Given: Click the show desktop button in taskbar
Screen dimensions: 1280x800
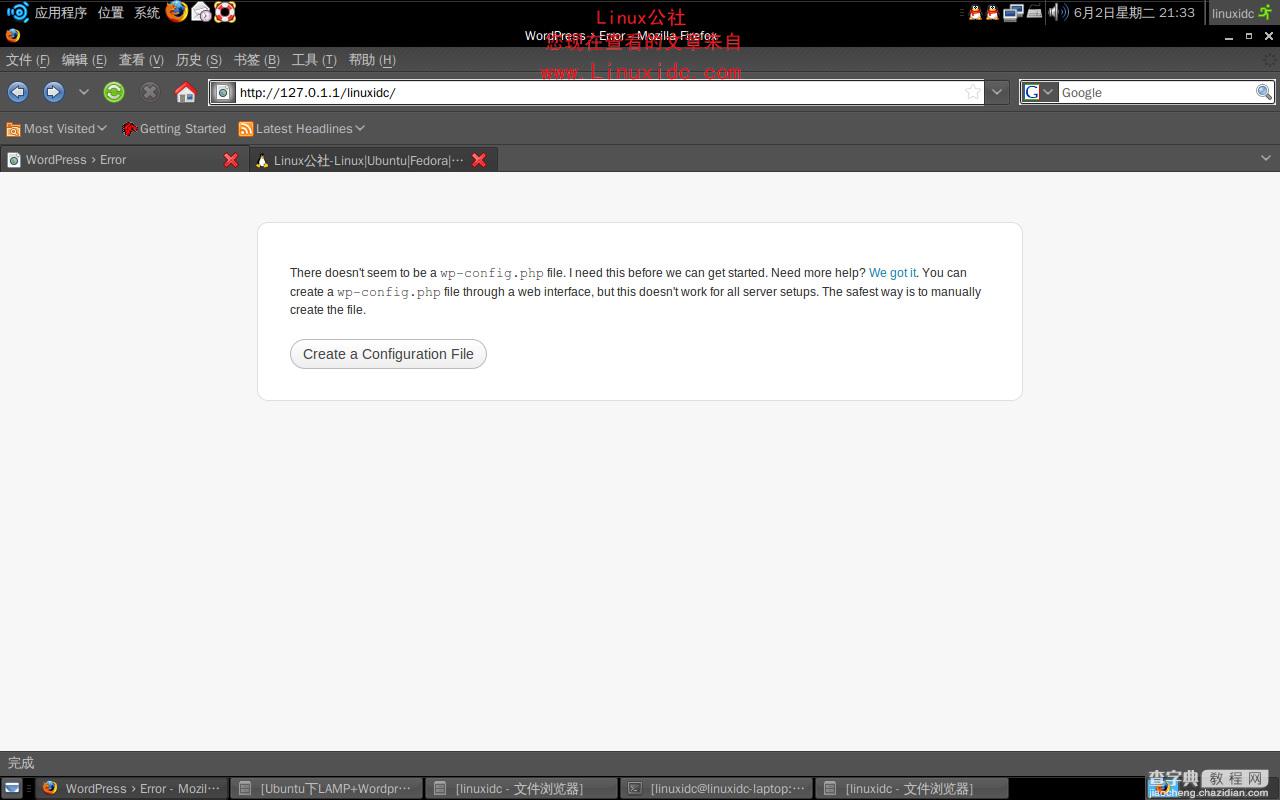Looking at the screenshot, I should pyautogui.click(x=11, y=788).
